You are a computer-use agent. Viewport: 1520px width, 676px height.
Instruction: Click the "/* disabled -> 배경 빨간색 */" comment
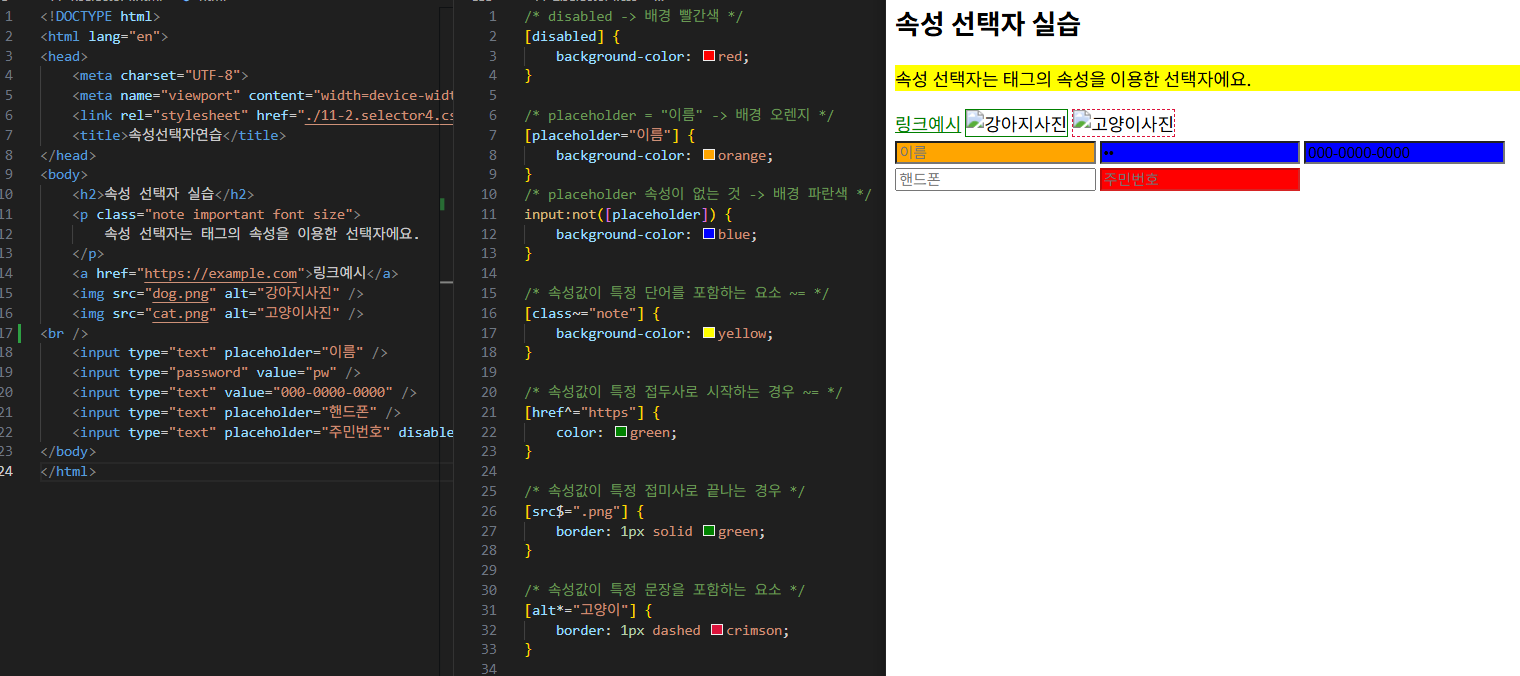coord(634,17)
